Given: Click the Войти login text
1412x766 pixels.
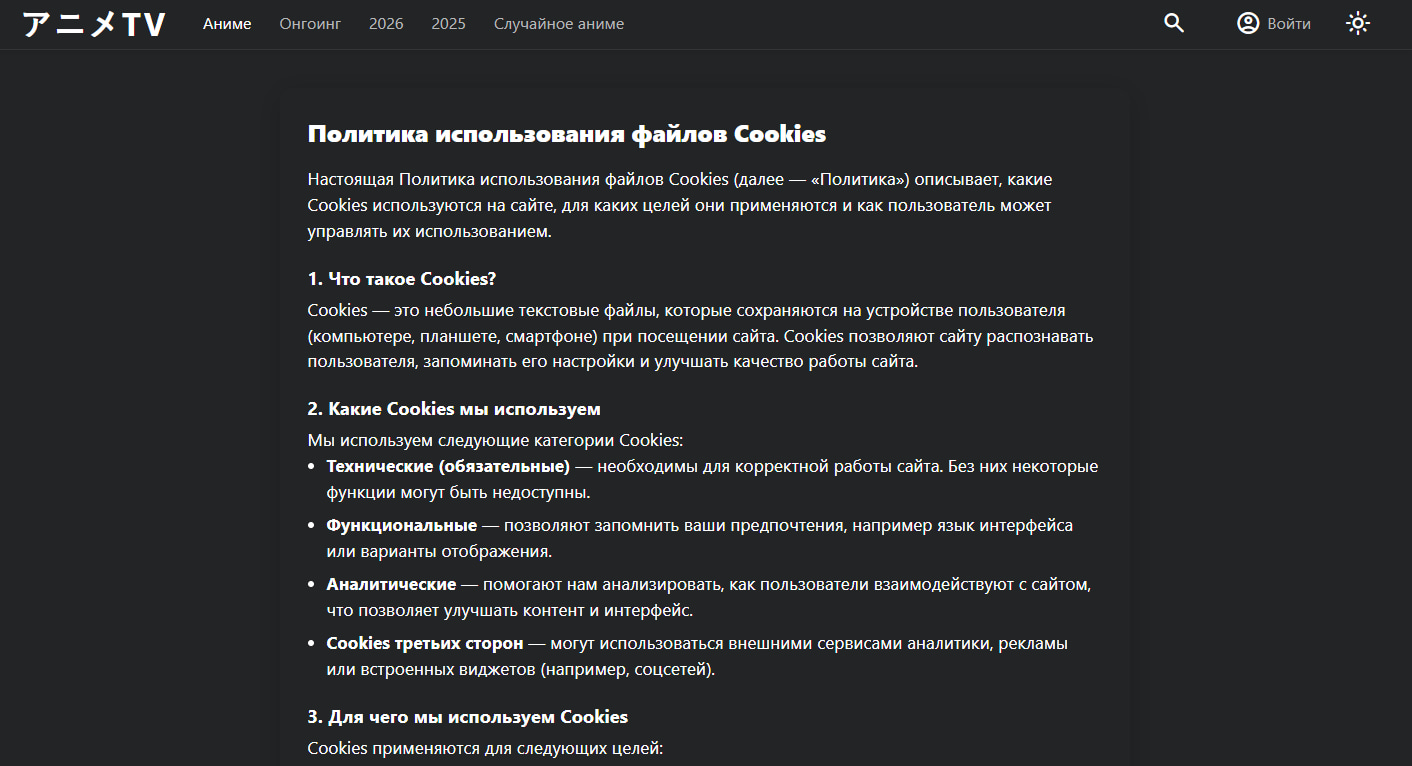Looking at the screenshot, I should tap(1289, 24).
